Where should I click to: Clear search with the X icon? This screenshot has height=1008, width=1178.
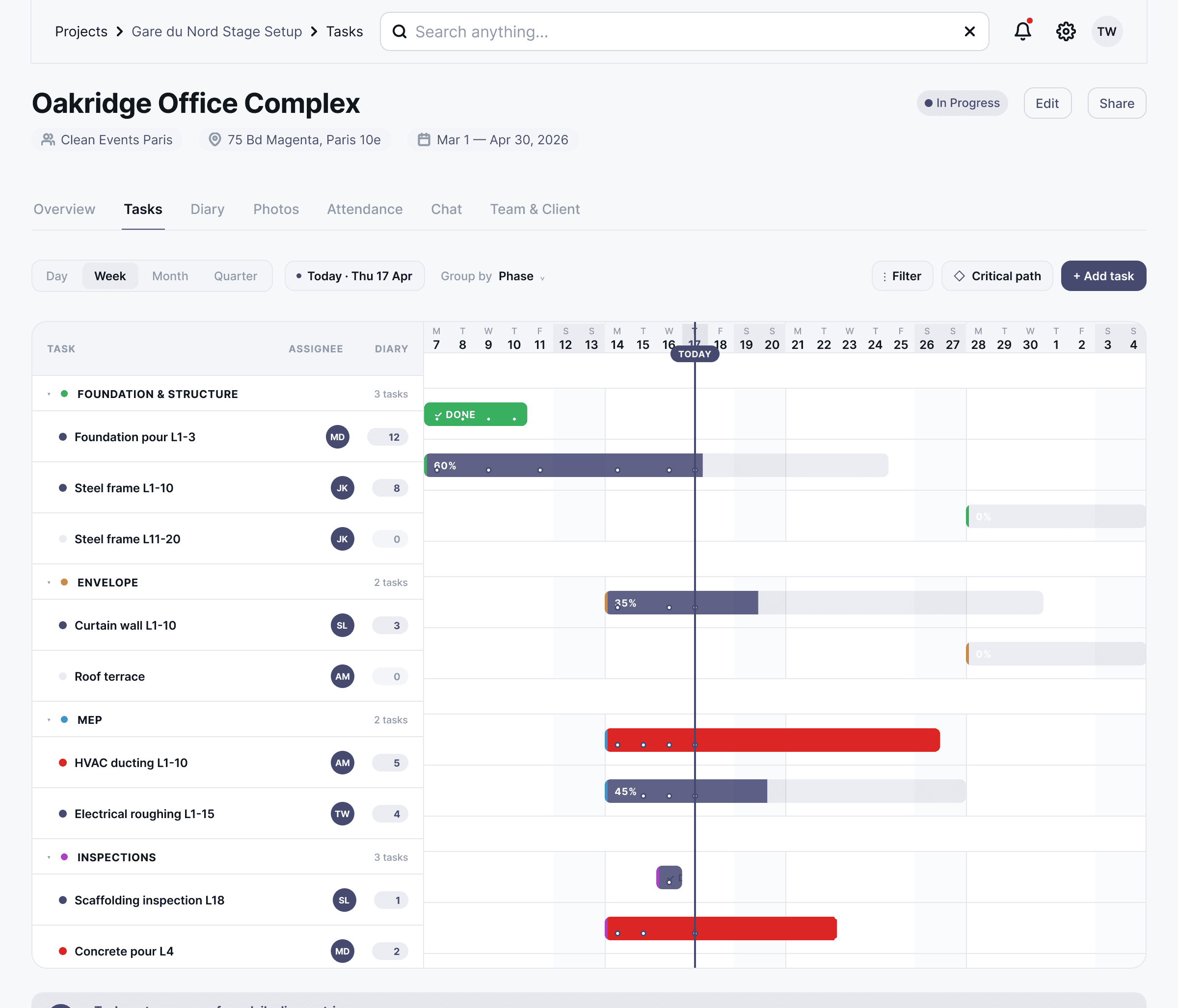coord(969,31)
